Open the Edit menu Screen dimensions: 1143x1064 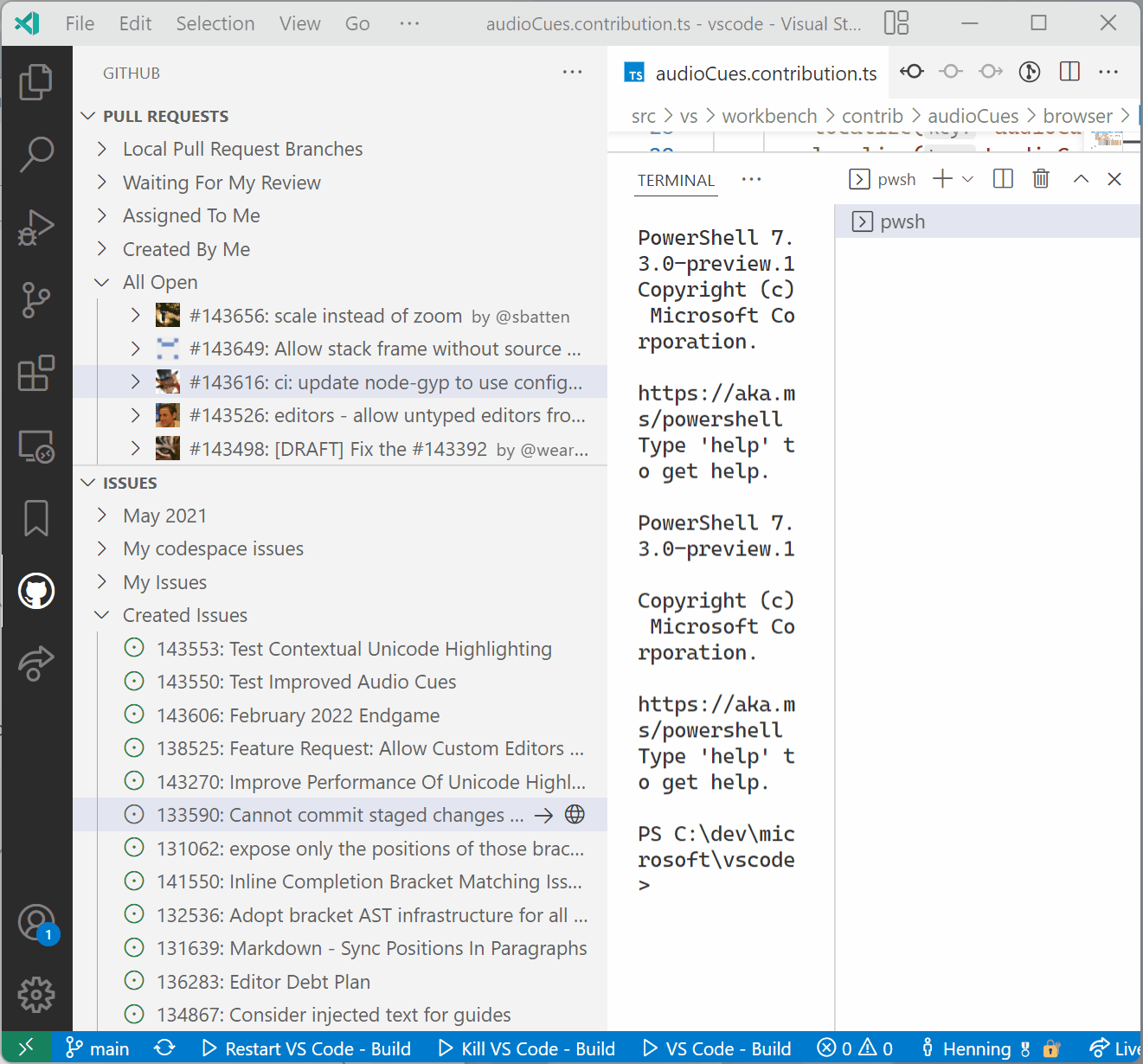pos(135,23)
